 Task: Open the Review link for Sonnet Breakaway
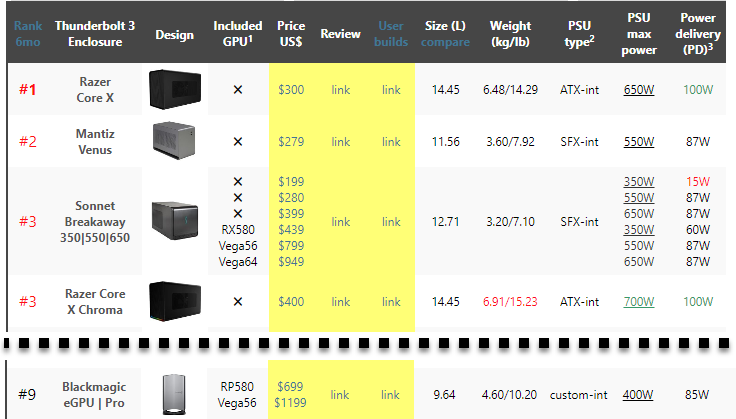[340, 221]
